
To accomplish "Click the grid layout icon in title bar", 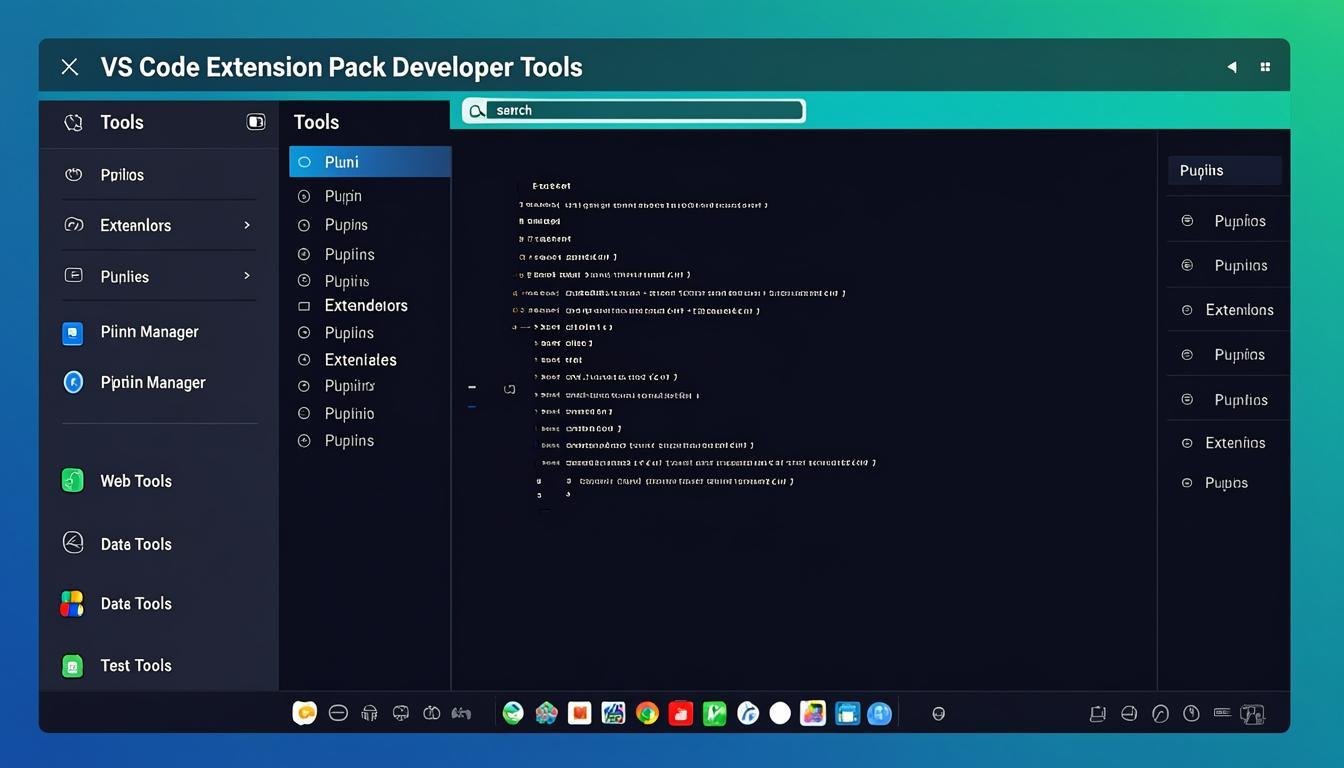I will [1265, 67].
